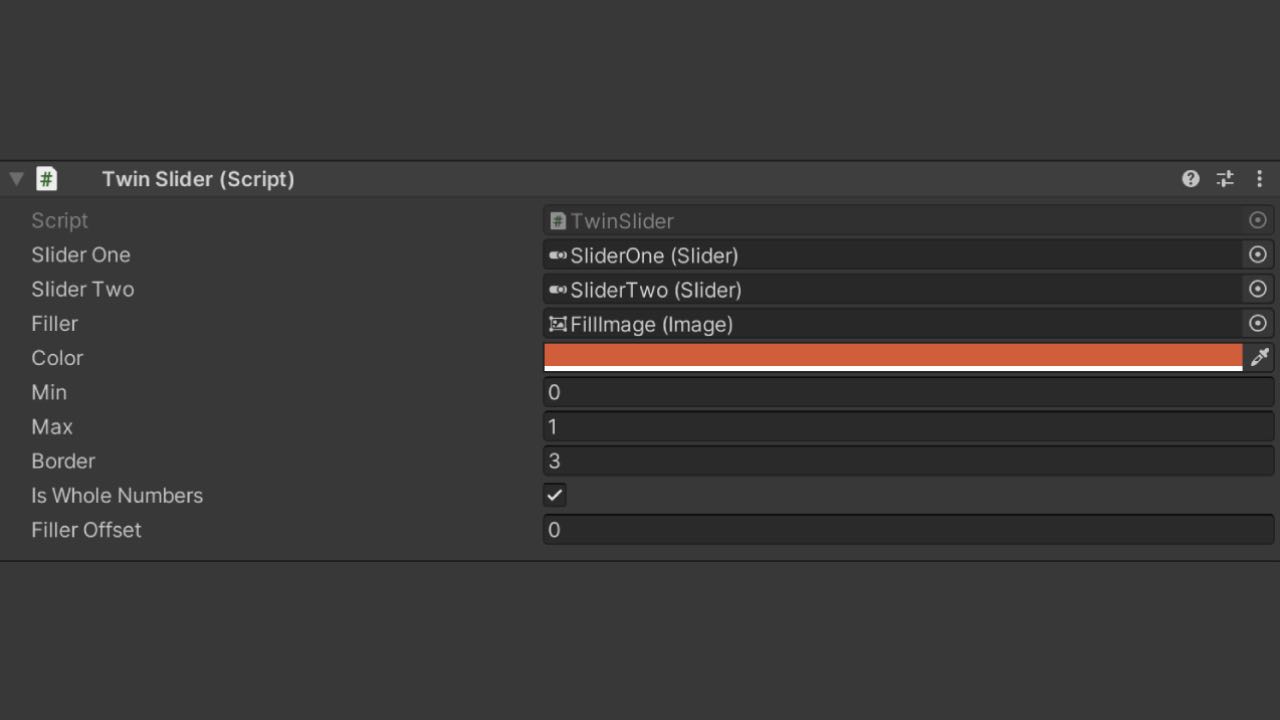Open the Twin Slider three-dot context menu
Image resolution: width=1280 pixels, height=720 pixels.
pos(1259,179)
